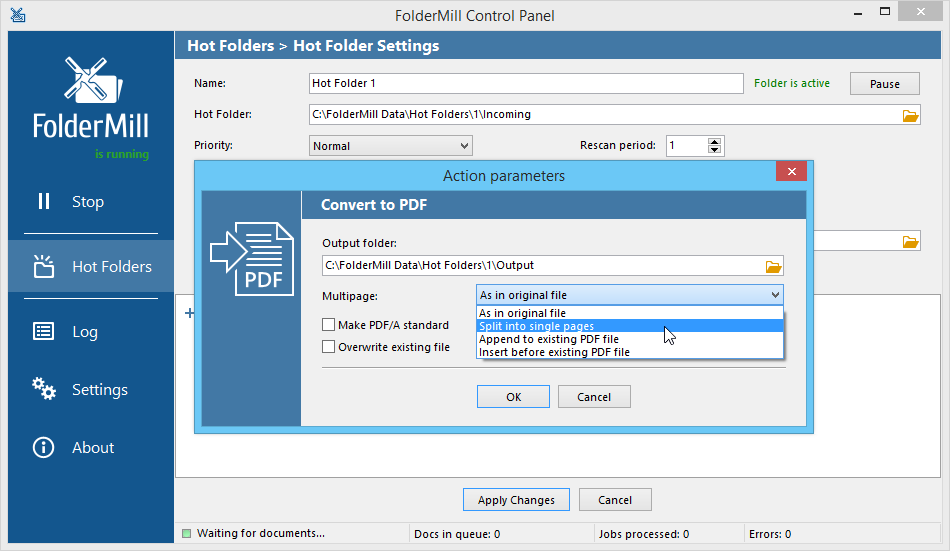This screenshot has height=551, width=950.
Task: Click the Rescan period number field
Action: [686, 145]
